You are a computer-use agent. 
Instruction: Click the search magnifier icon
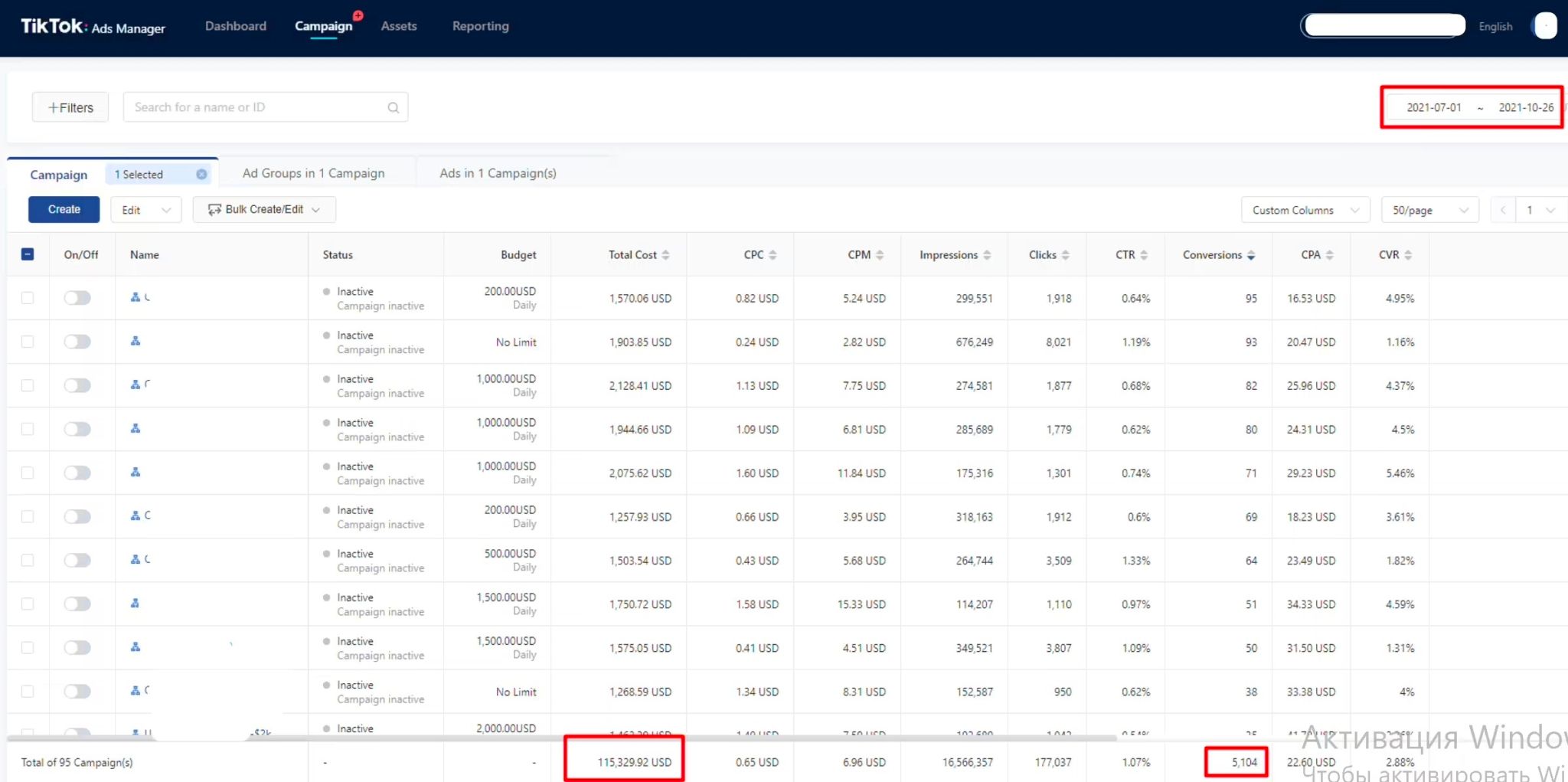coord(393,108)
